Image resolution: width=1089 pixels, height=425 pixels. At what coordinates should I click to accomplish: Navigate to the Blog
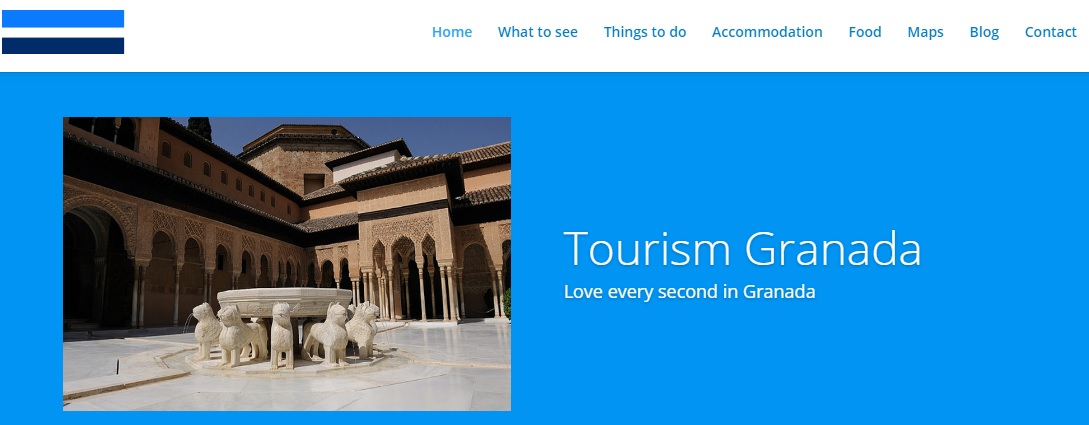click(x=984, y=32)
